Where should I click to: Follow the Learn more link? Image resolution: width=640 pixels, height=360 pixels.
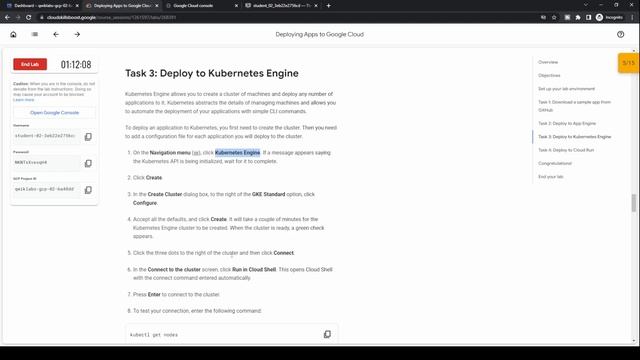point(24,100)
